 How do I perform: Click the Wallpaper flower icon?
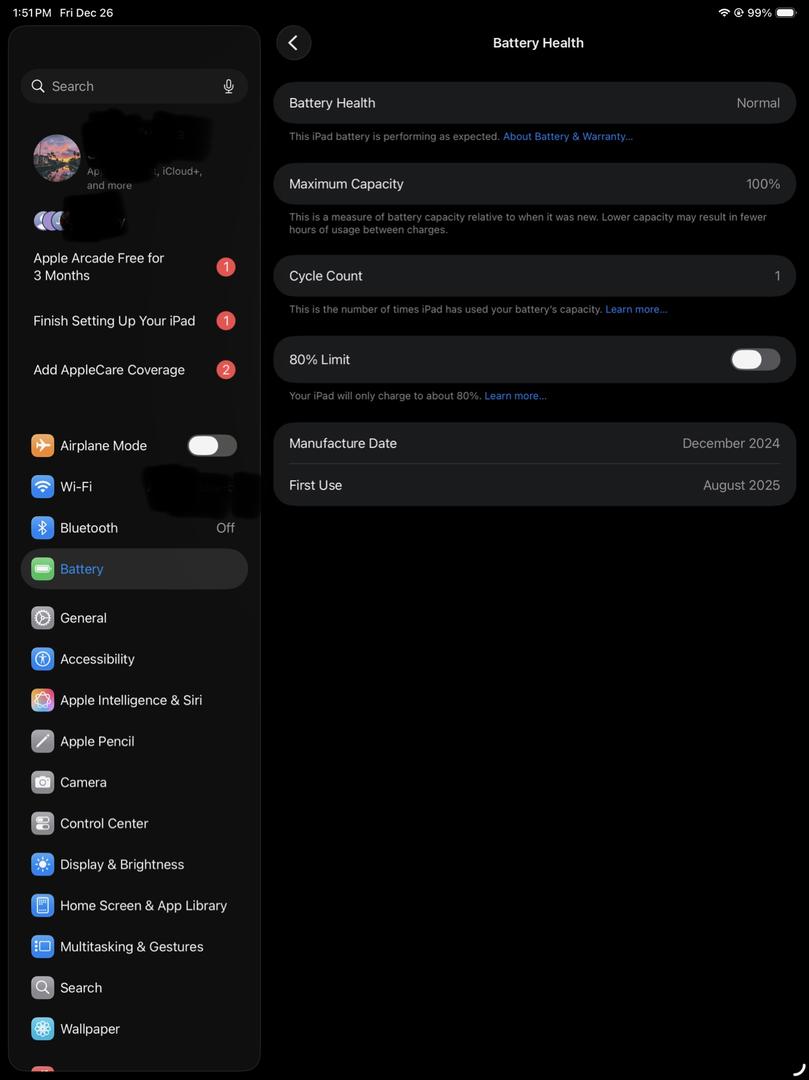(43, 1029)
